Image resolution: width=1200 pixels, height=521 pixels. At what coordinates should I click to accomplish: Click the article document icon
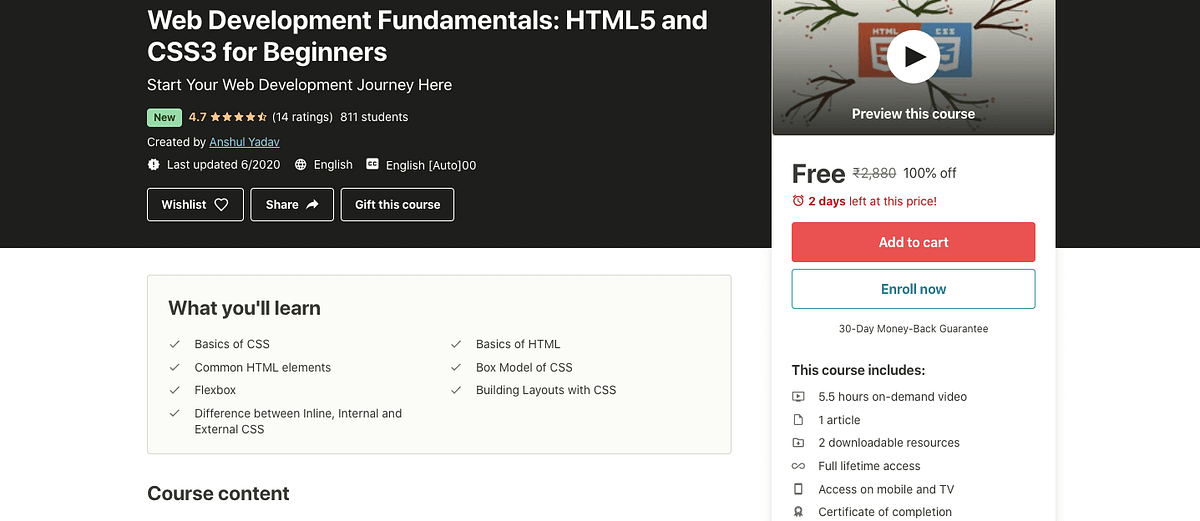pos(798,420)
